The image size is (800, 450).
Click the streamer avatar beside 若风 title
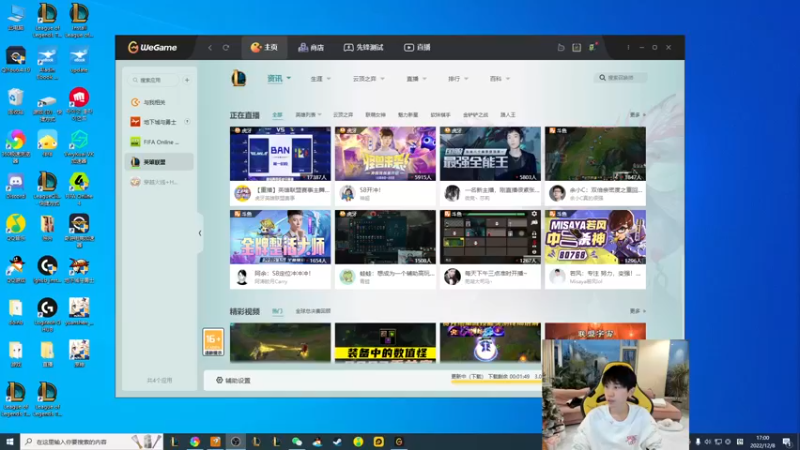[557, 277]
